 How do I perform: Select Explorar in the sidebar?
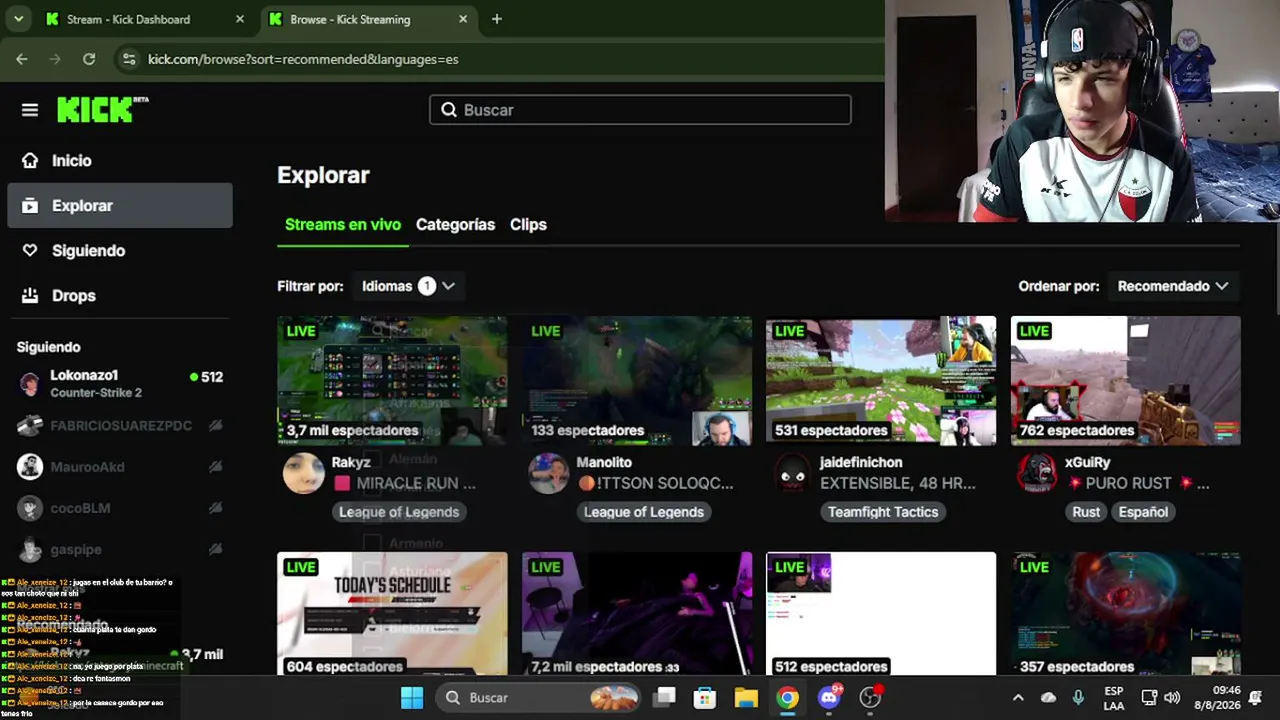coord(120,205)
